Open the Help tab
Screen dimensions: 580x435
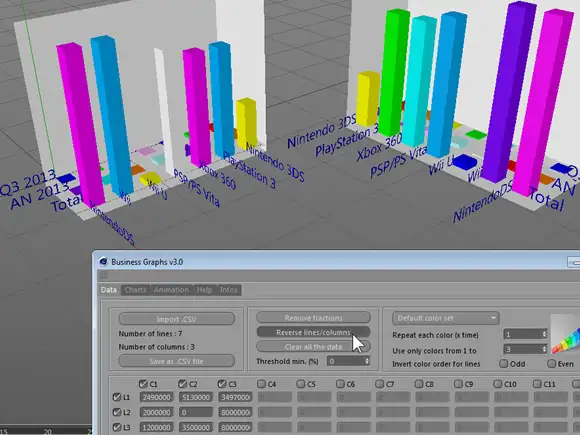tap(204, 290)
